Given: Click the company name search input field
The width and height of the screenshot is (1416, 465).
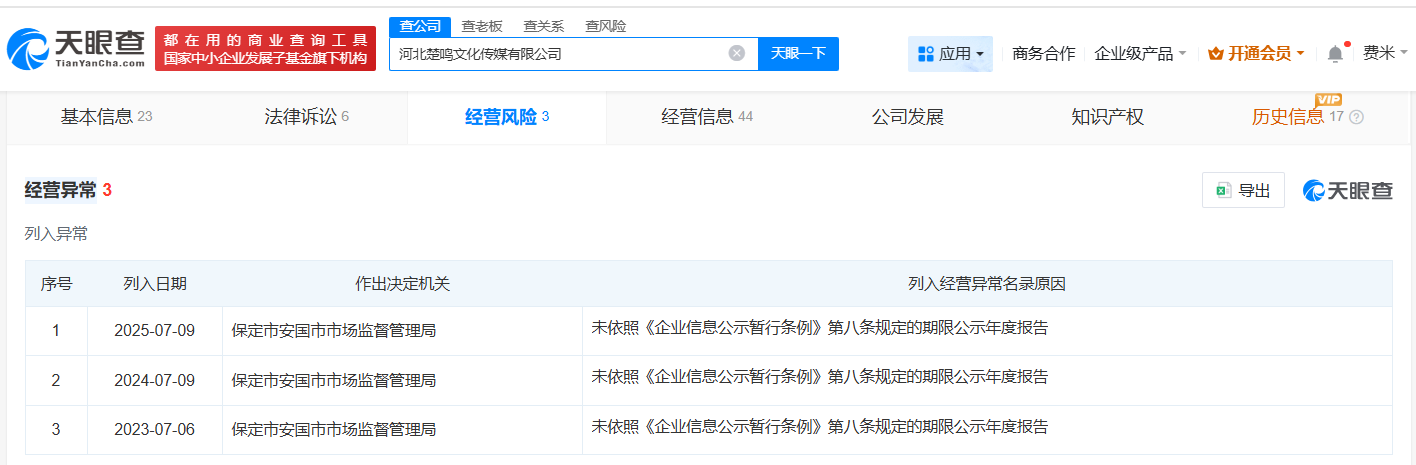Looking at the screenshot, I should tap(560, 54).
